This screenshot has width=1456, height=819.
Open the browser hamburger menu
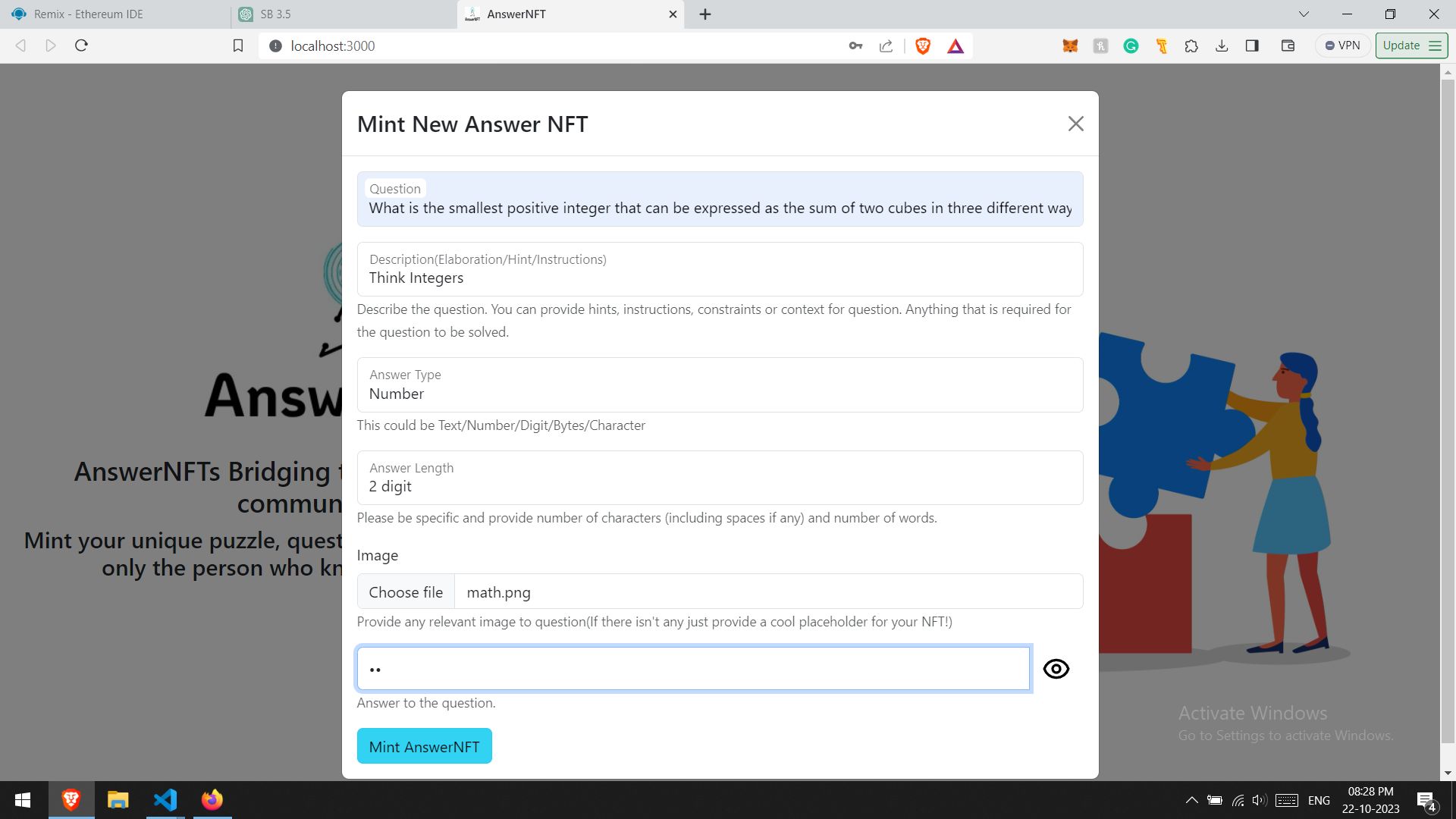1435,45
